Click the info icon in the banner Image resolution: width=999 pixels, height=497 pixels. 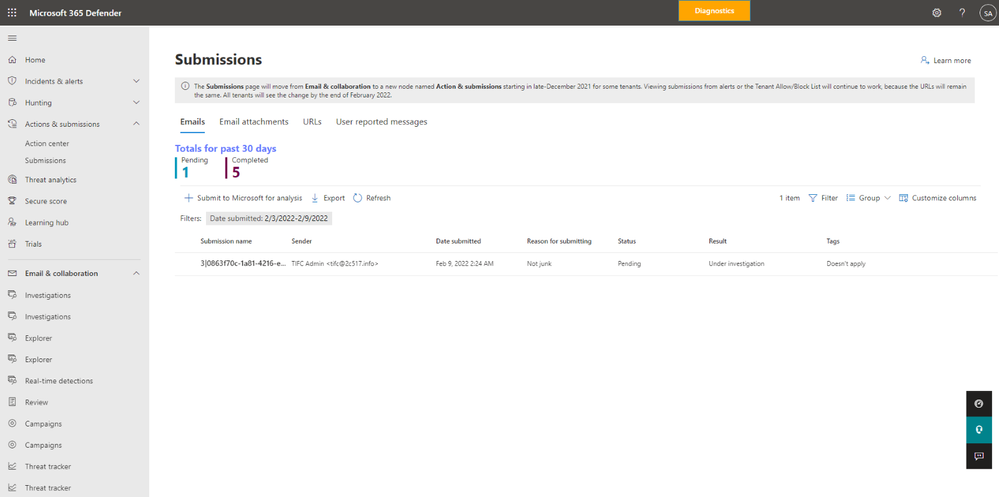185,86
